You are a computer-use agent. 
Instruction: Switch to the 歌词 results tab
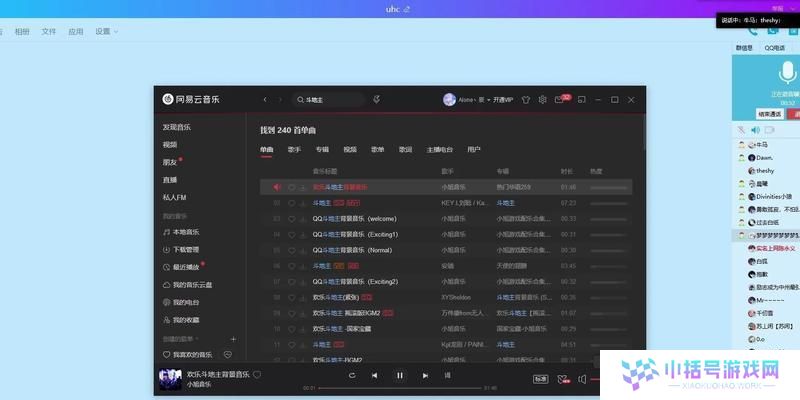pyautogui.click(x=406, y=149)
